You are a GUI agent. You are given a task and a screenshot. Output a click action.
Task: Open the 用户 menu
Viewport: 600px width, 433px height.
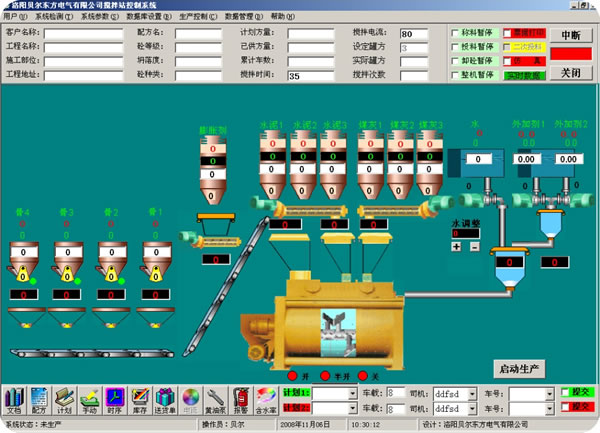click(x=15, y=16)
